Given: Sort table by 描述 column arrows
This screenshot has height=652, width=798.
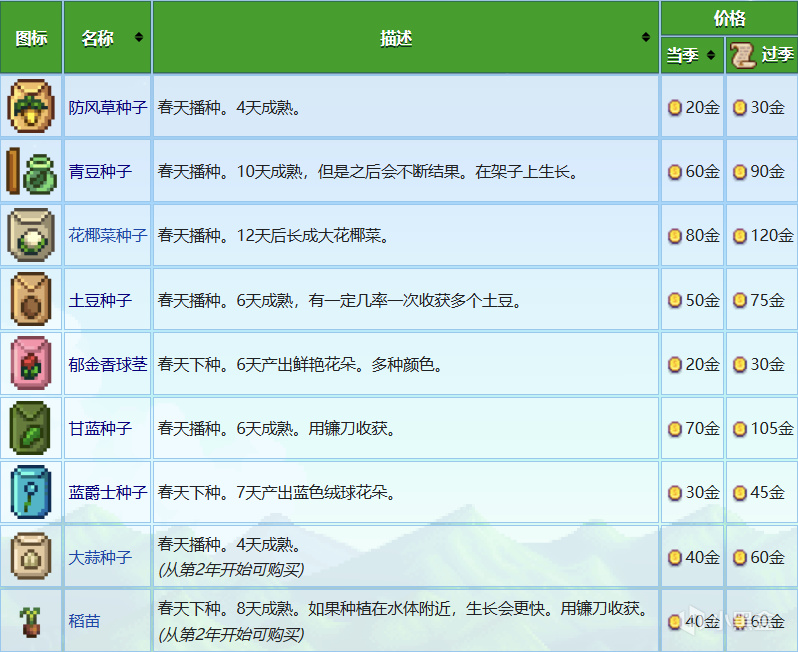Looking at the screenshot, I should click(x=646, y=37).
